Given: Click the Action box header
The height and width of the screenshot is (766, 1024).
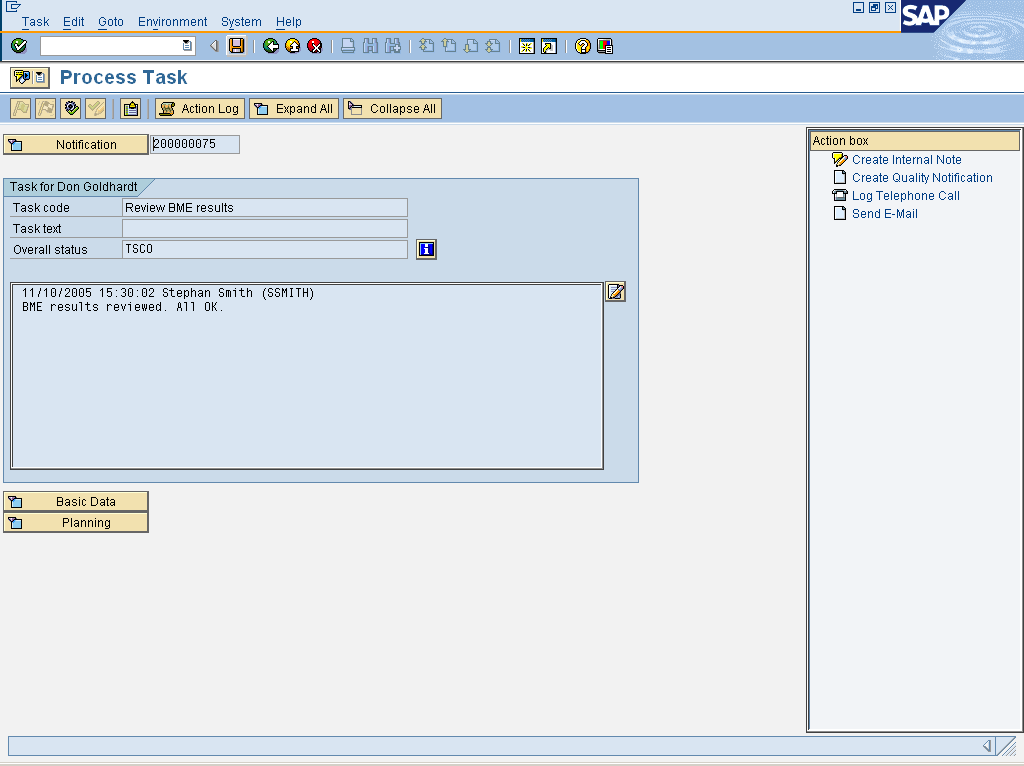Looking at the screenshot, I should click(x=914, y=140).
